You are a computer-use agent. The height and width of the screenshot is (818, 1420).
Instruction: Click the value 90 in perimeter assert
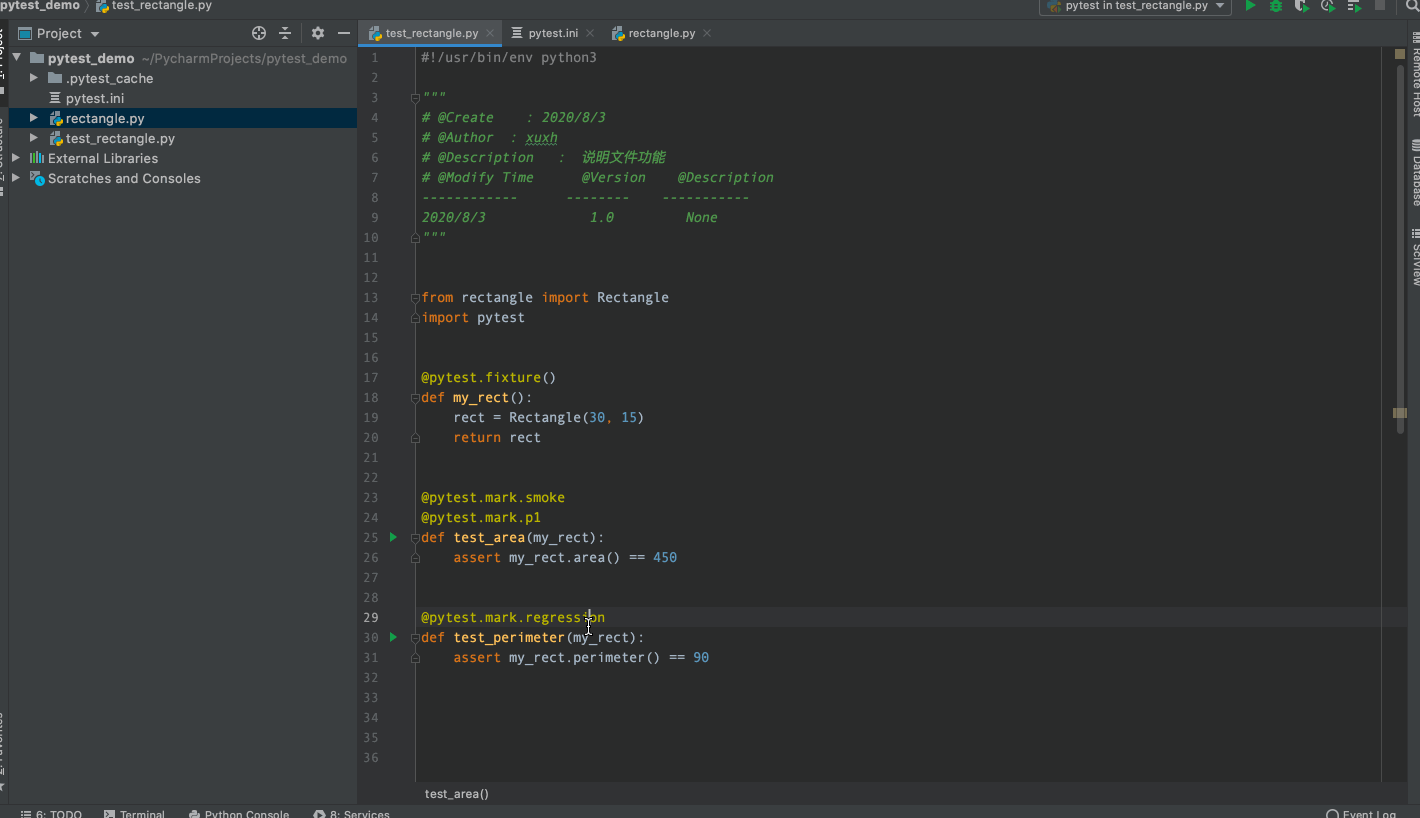pyautogui.click(x=701, y=657)
